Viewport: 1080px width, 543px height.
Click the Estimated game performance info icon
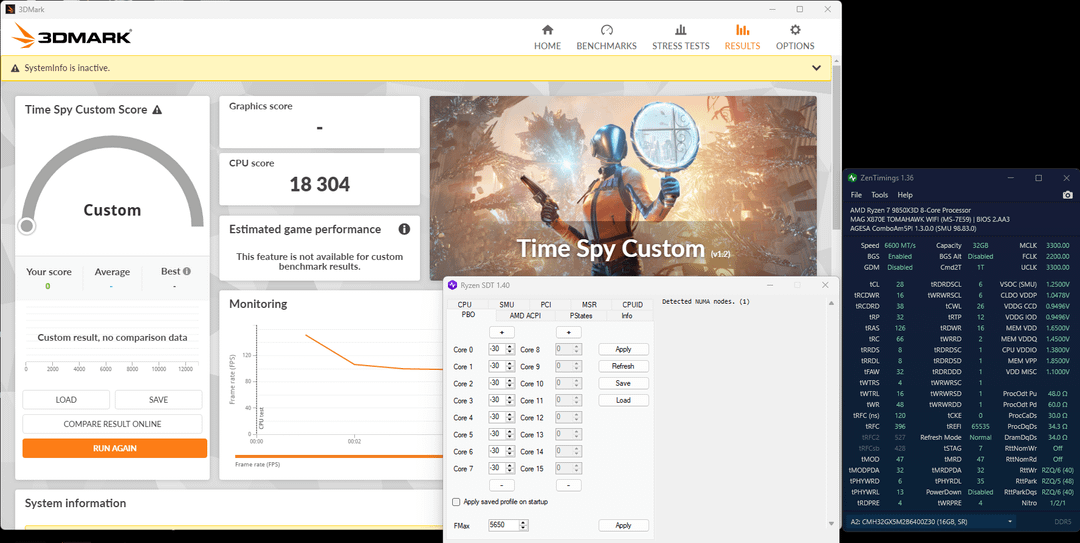[404, 229]
